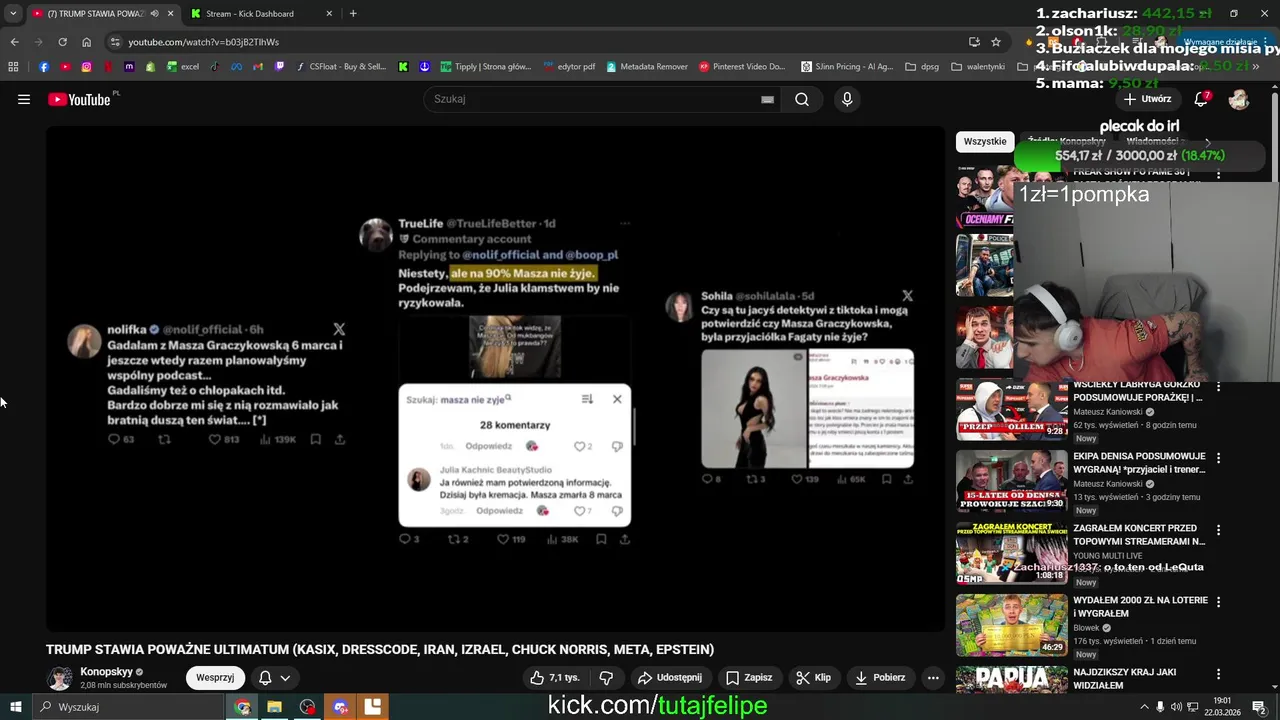Click the Windows taskbar Wyszukaj search box

(128, 707)
